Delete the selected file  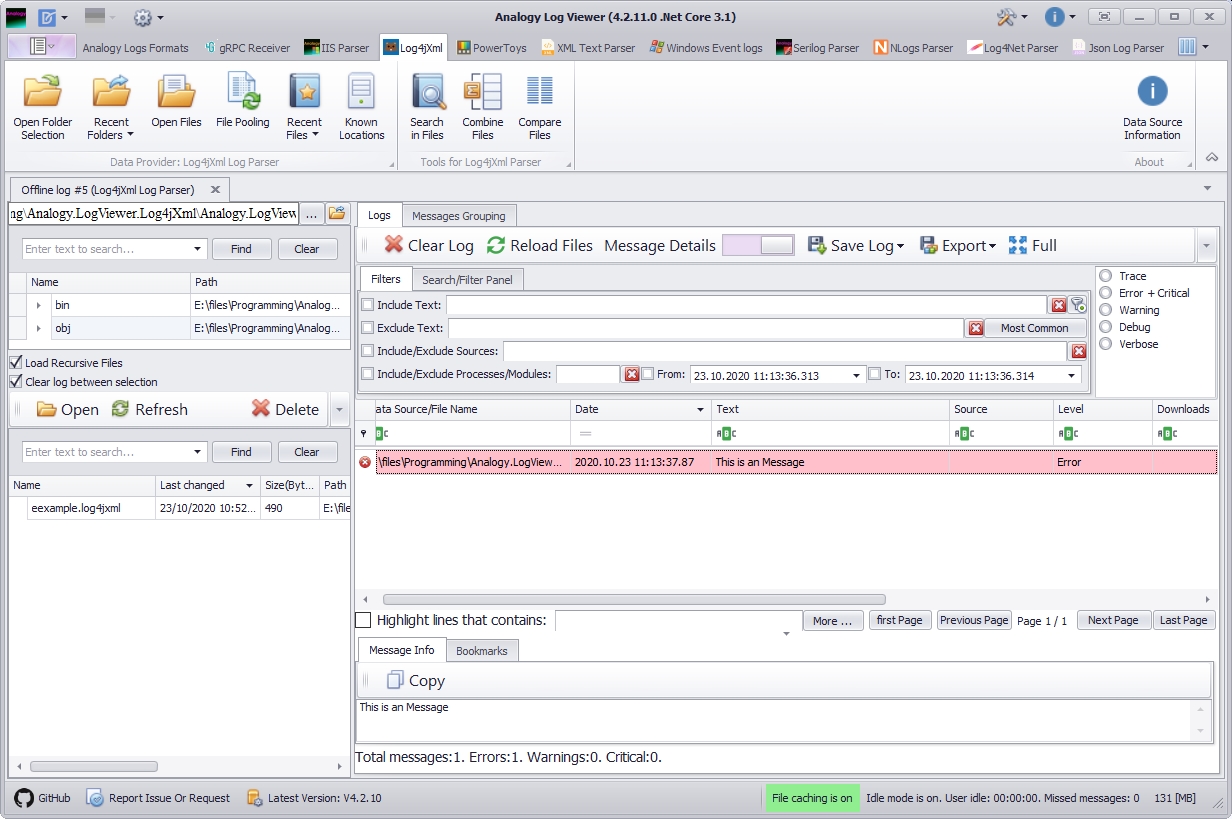(x=286, y=409)
